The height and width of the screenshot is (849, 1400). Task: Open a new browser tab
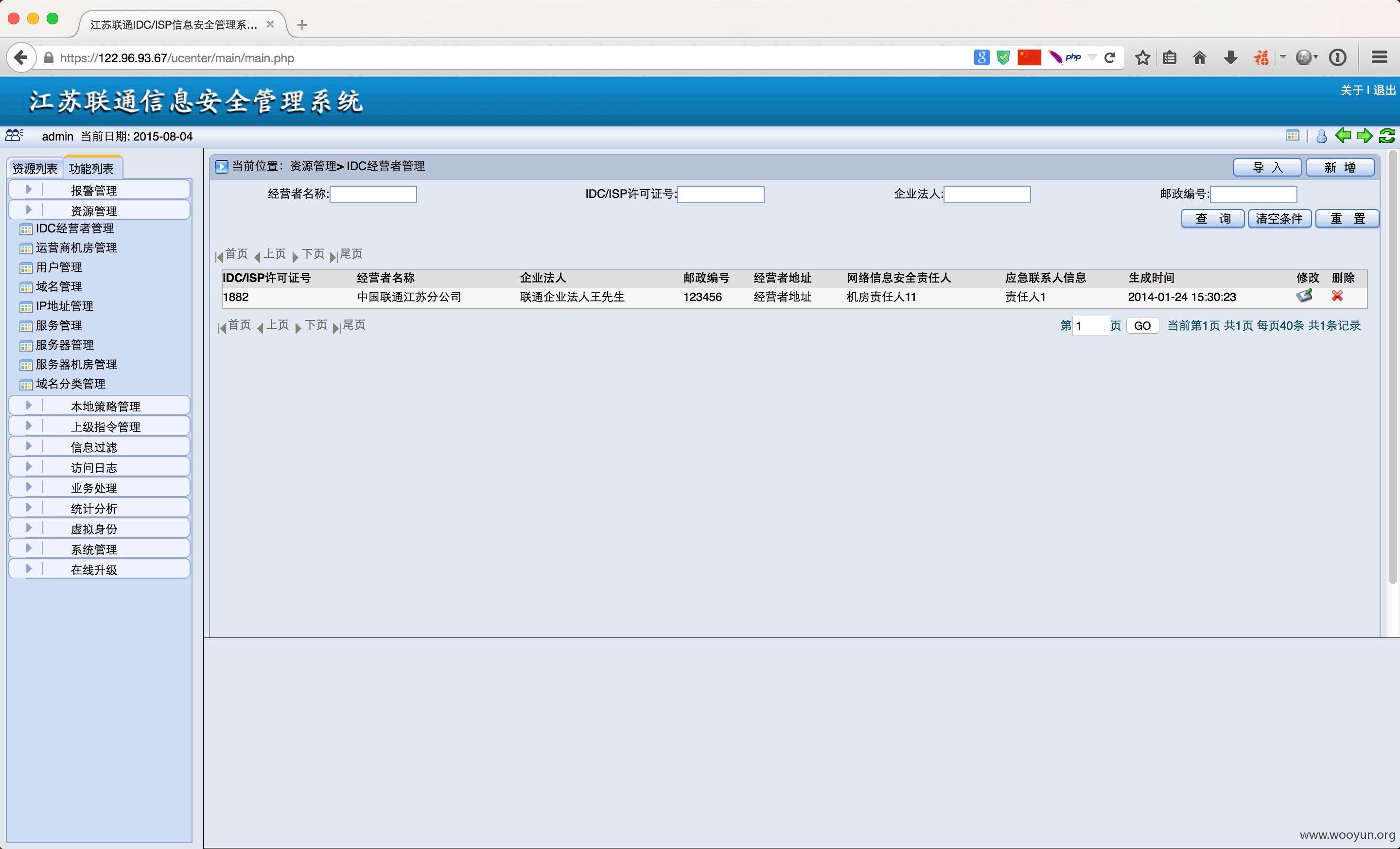pyautogui.click(x=302, y=24)
